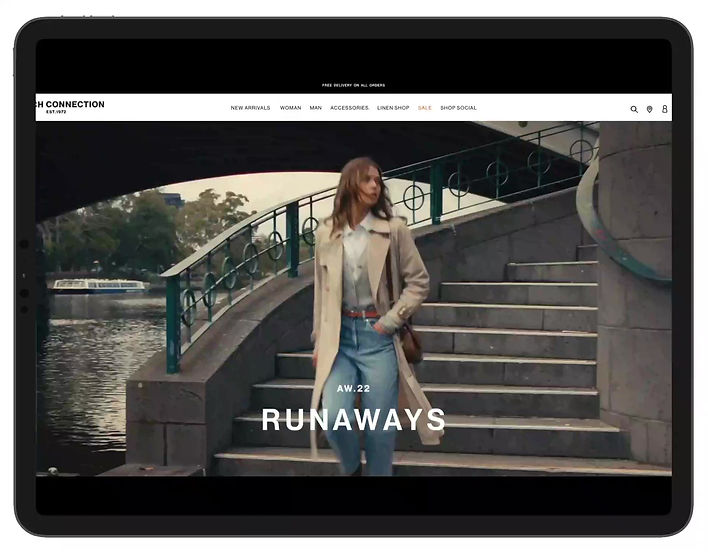Open the Sale menu item
This screenshot has height=554, width=708.
click(x=425, y=108)
